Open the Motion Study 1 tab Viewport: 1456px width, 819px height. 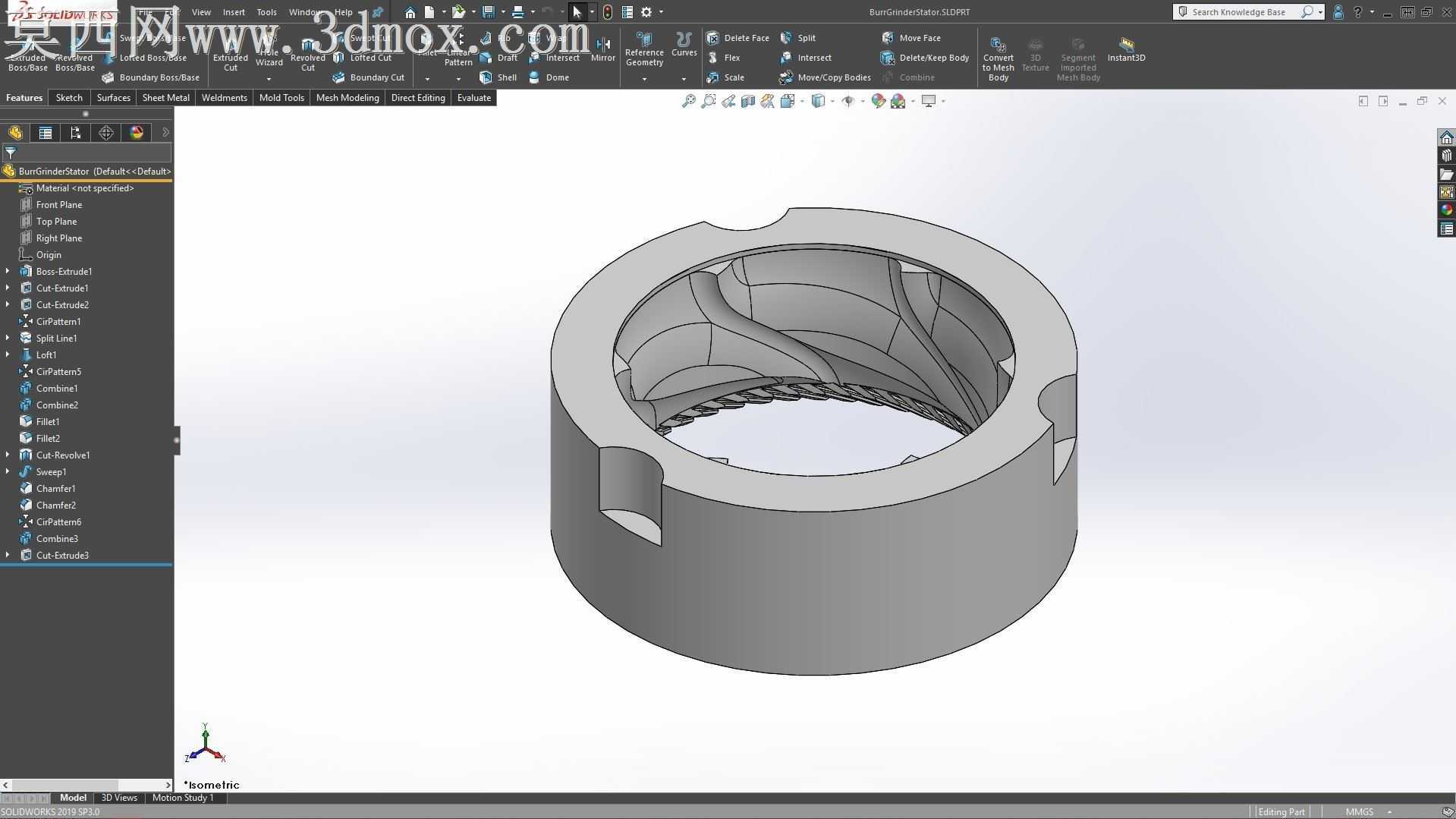183,798
